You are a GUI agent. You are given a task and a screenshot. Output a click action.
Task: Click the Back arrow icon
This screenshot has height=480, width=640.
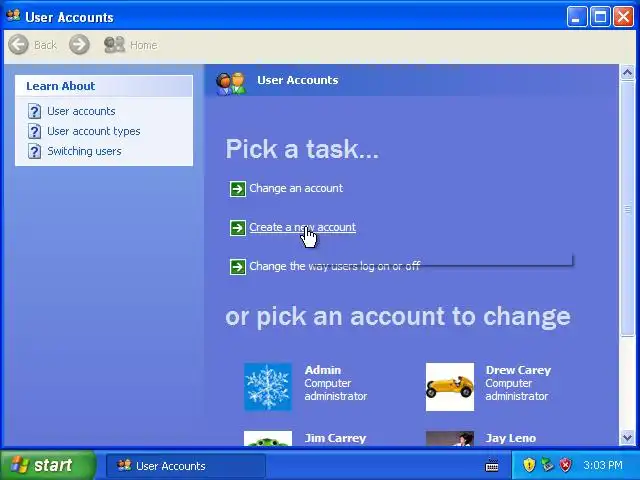click(18, 44)
